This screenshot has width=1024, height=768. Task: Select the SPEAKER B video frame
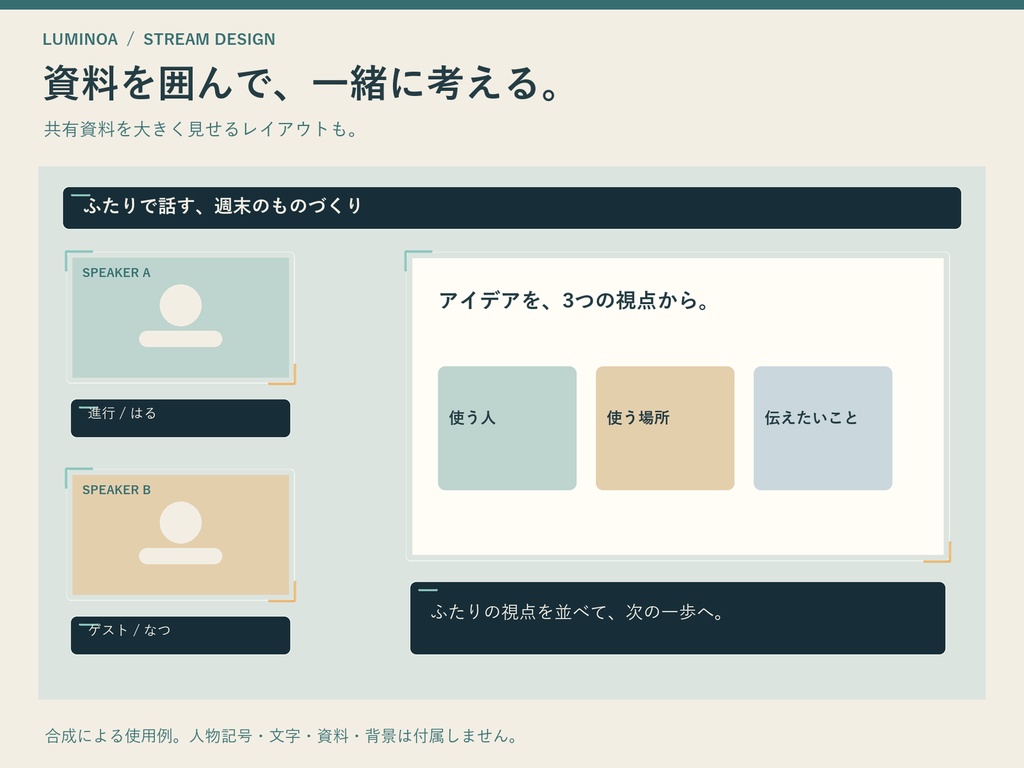coord(181,535)
